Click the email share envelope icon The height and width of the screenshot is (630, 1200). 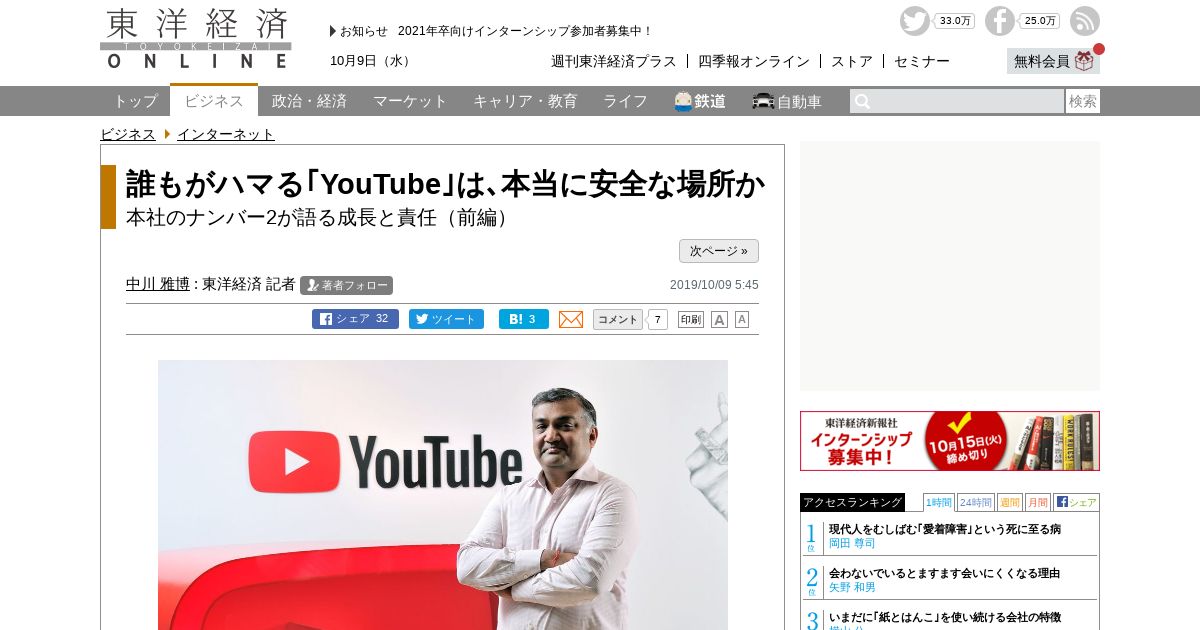pos(571,319)
